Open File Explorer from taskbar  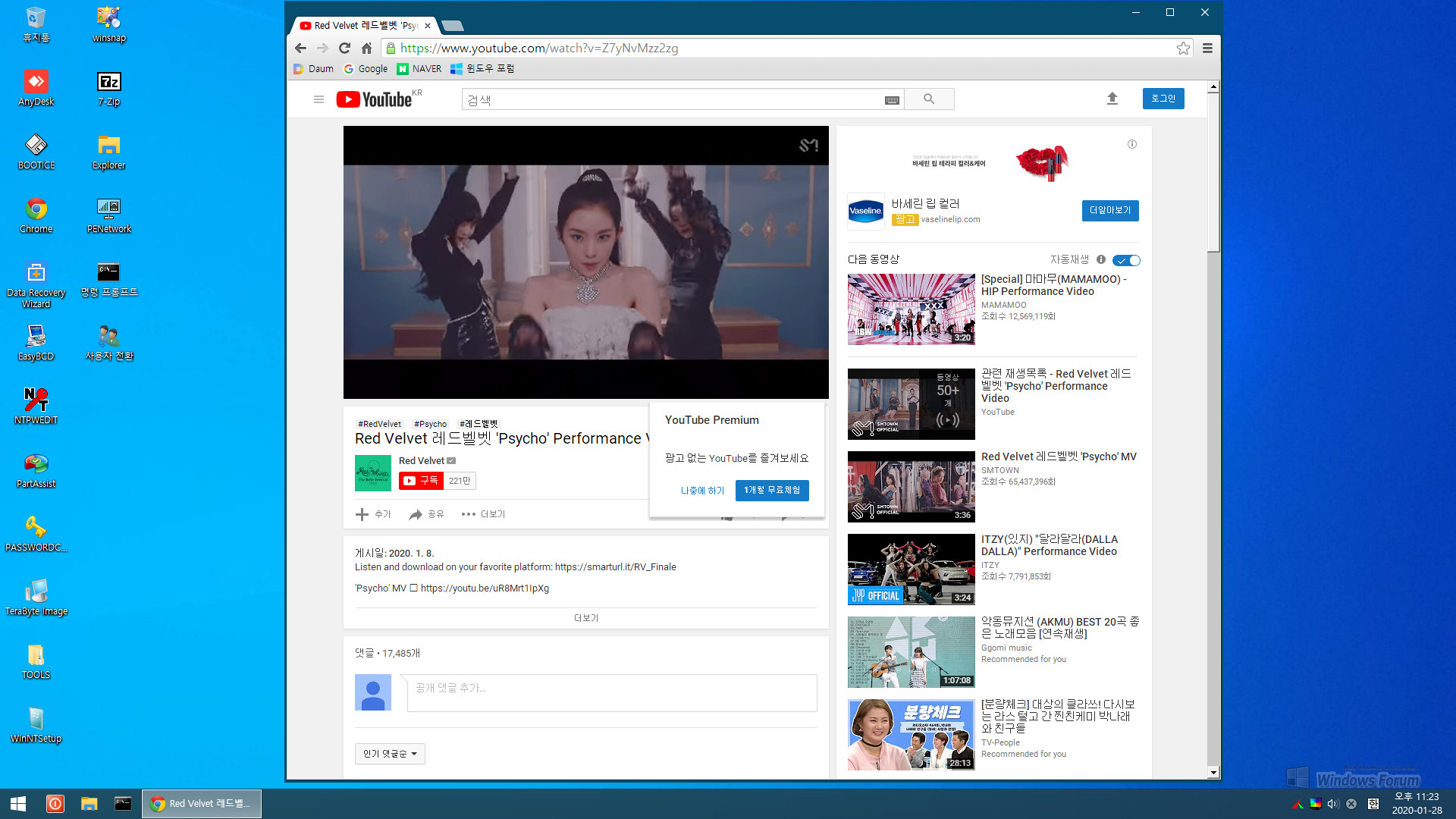[89, 804]
